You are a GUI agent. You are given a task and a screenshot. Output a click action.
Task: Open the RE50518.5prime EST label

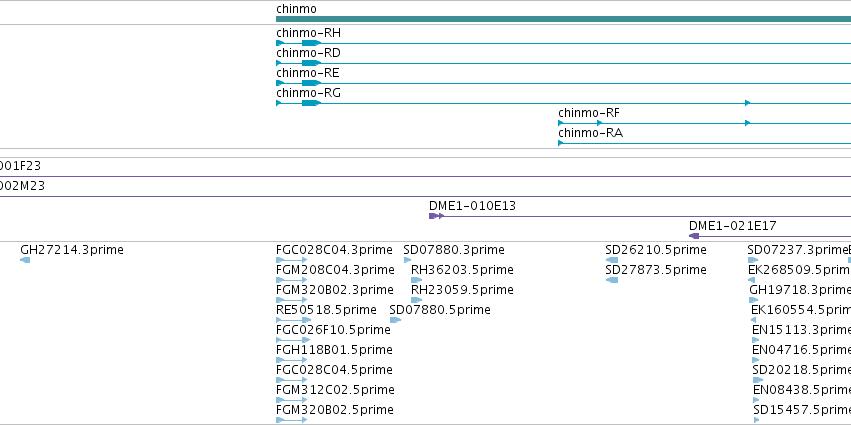(x=326, y=310)
